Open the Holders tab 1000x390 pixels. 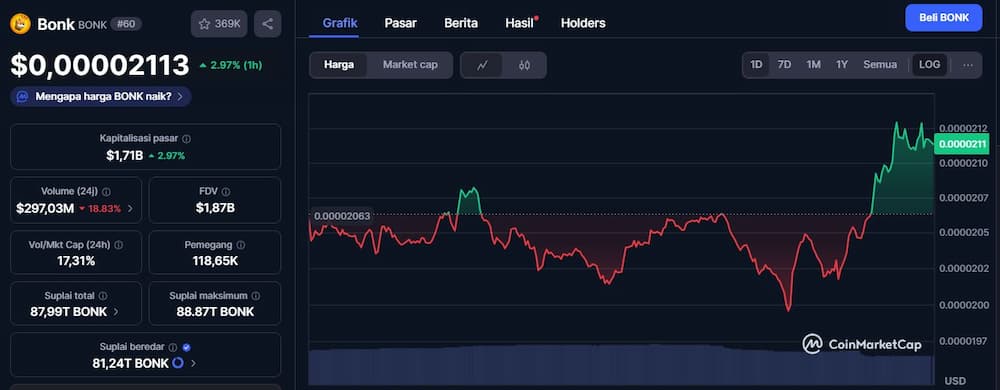583,23
